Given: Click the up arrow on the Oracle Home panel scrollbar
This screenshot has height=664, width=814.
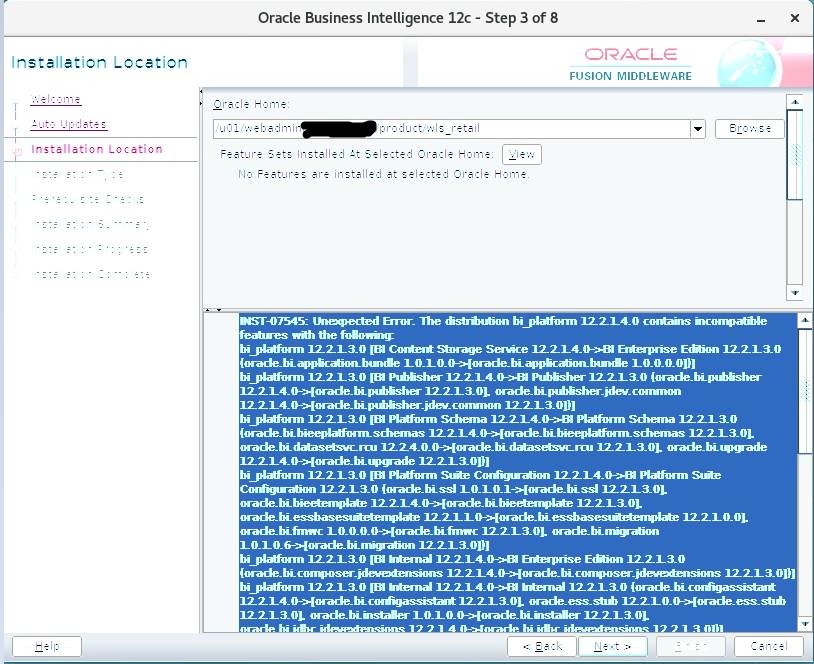Looking at the screenshot, I should pyautogui.click(x=795, y=99).
